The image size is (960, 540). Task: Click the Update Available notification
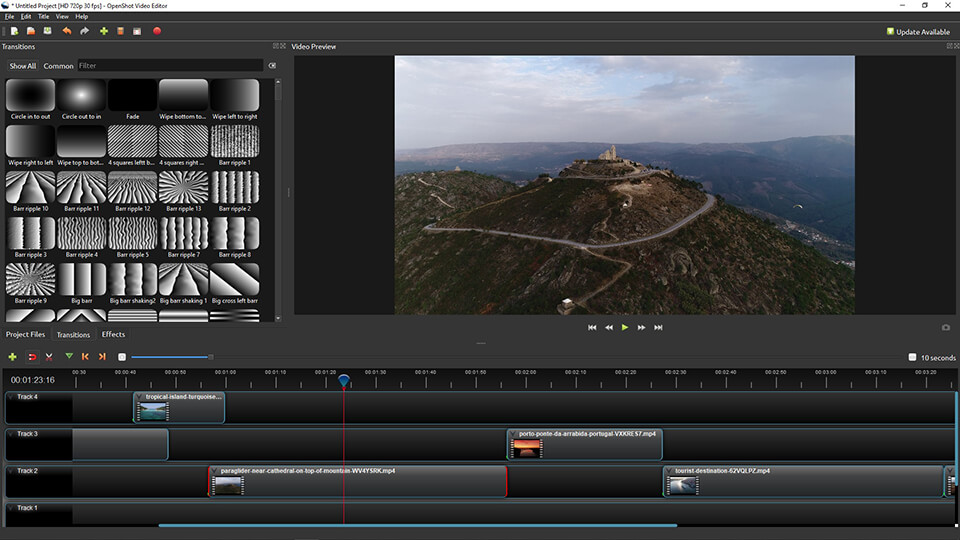[x=918, y=32]
